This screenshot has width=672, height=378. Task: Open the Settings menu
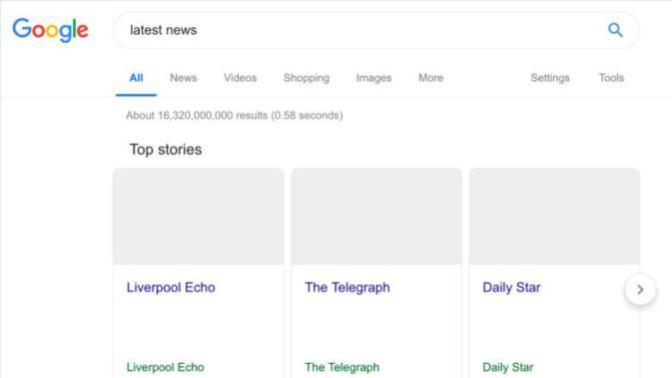tap(550, 78)
